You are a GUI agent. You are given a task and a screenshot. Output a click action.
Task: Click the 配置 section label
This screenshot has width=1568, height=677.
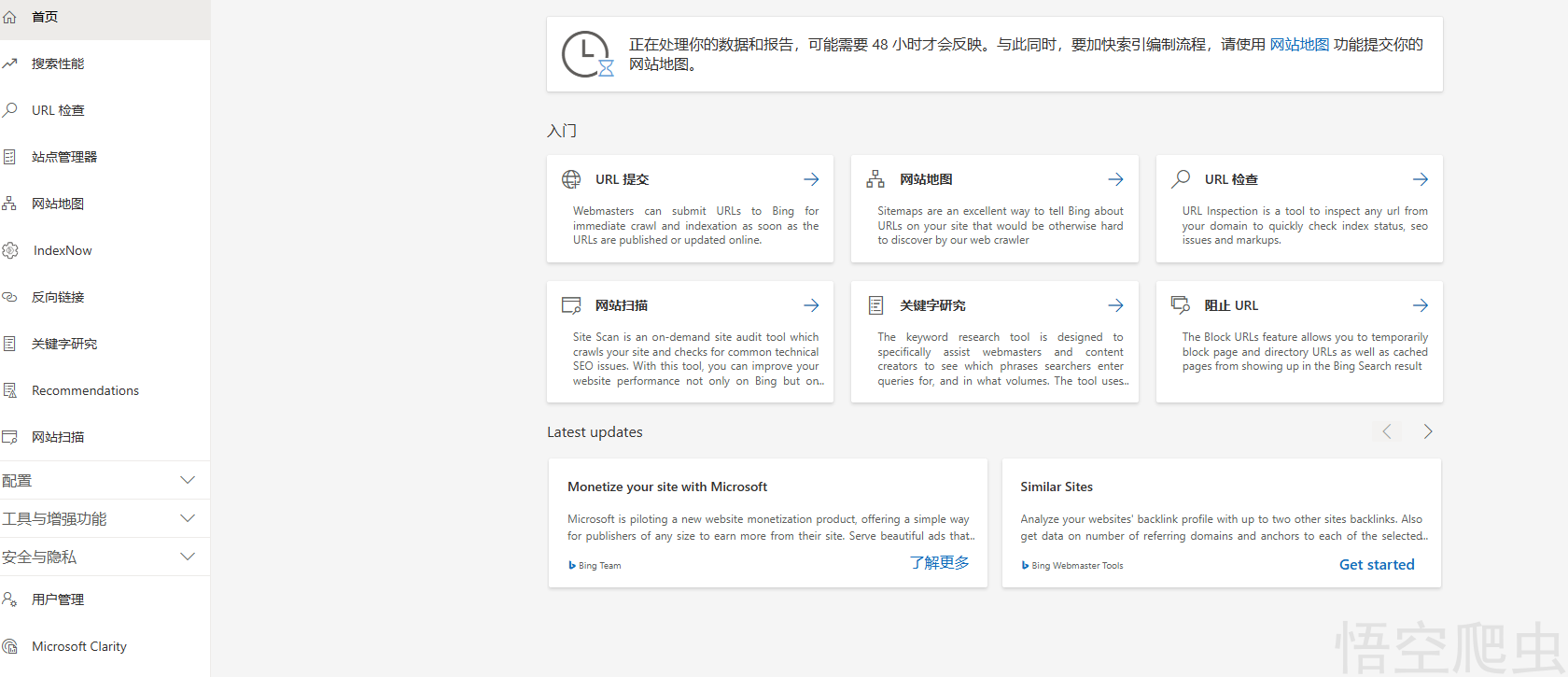[17, 480]
